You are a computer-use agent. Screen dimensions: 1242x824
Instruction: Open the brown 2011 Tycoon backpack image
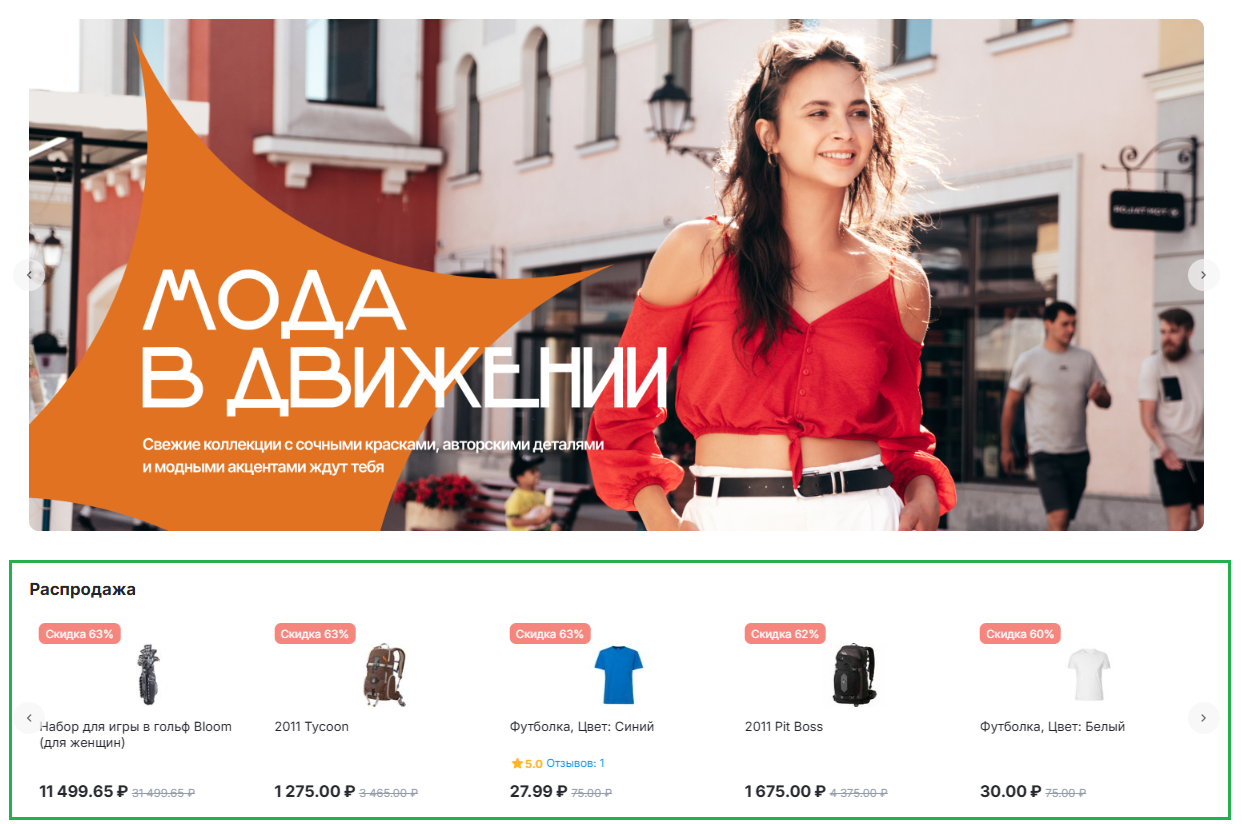[x=385, y=675]
